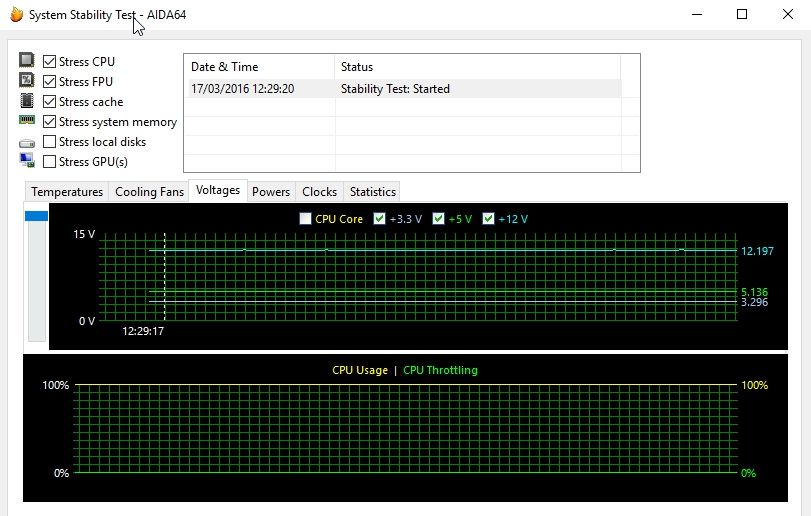Click the cache chip icon beside Stress cache
This screenshot has width=811, height=516.
coord(26,100)
